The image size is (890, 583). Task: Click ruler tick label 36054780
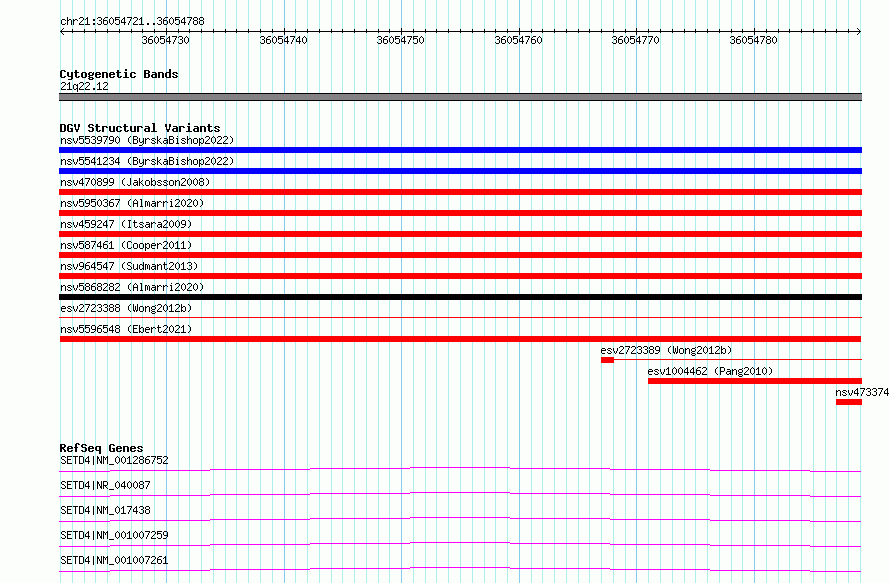click(753, 40)
